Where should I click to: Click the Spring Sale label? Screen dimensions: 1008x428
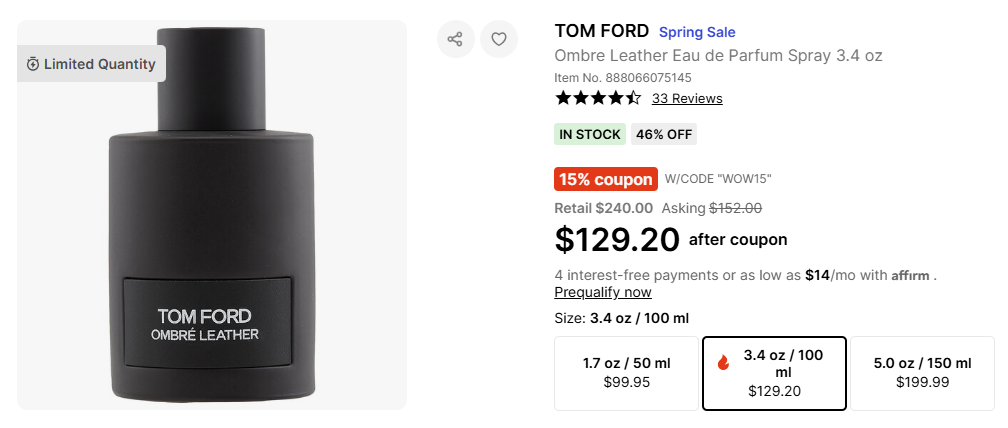[697, 32]
